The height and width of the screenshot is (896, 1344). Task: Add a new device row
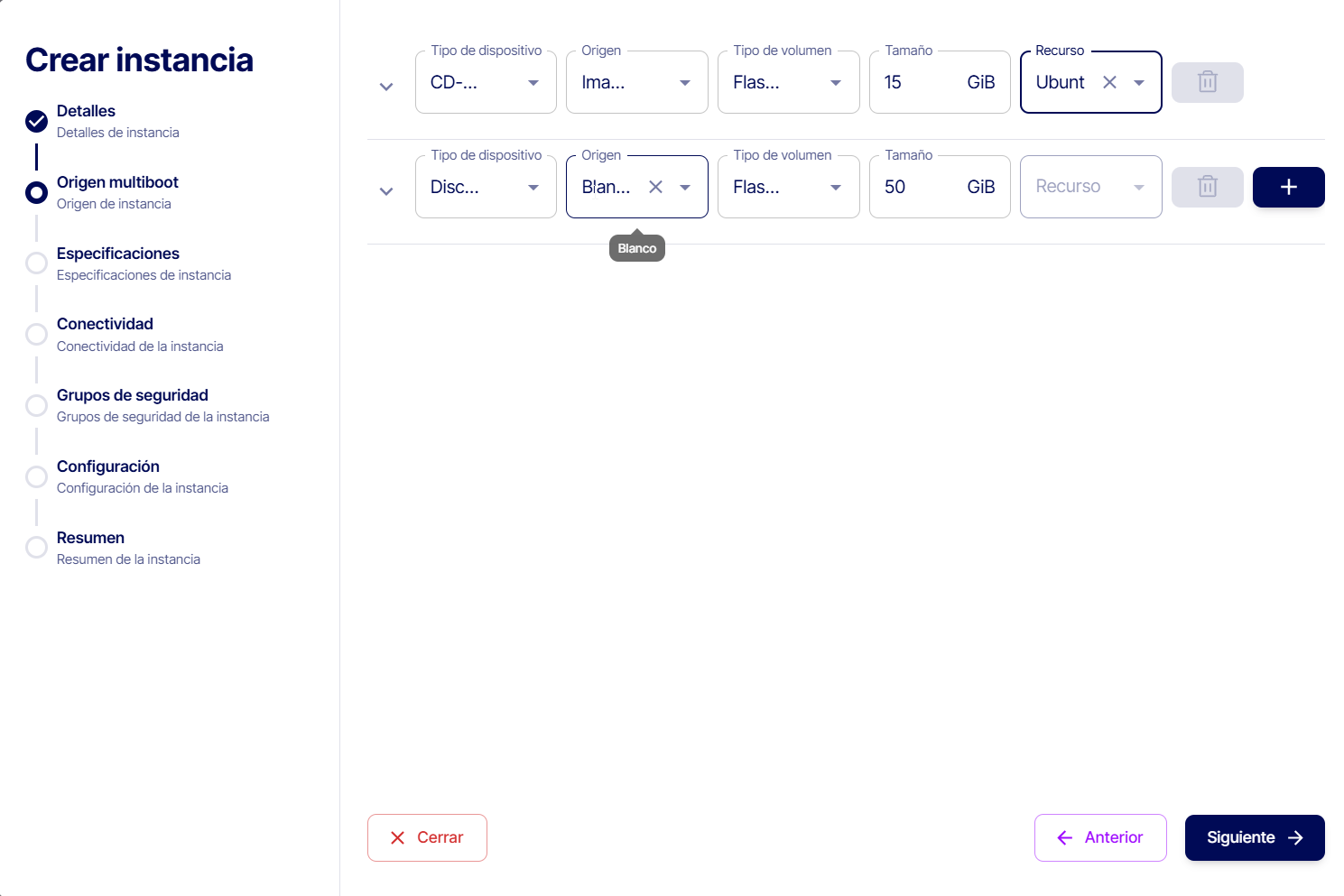tap(1288, 187)
